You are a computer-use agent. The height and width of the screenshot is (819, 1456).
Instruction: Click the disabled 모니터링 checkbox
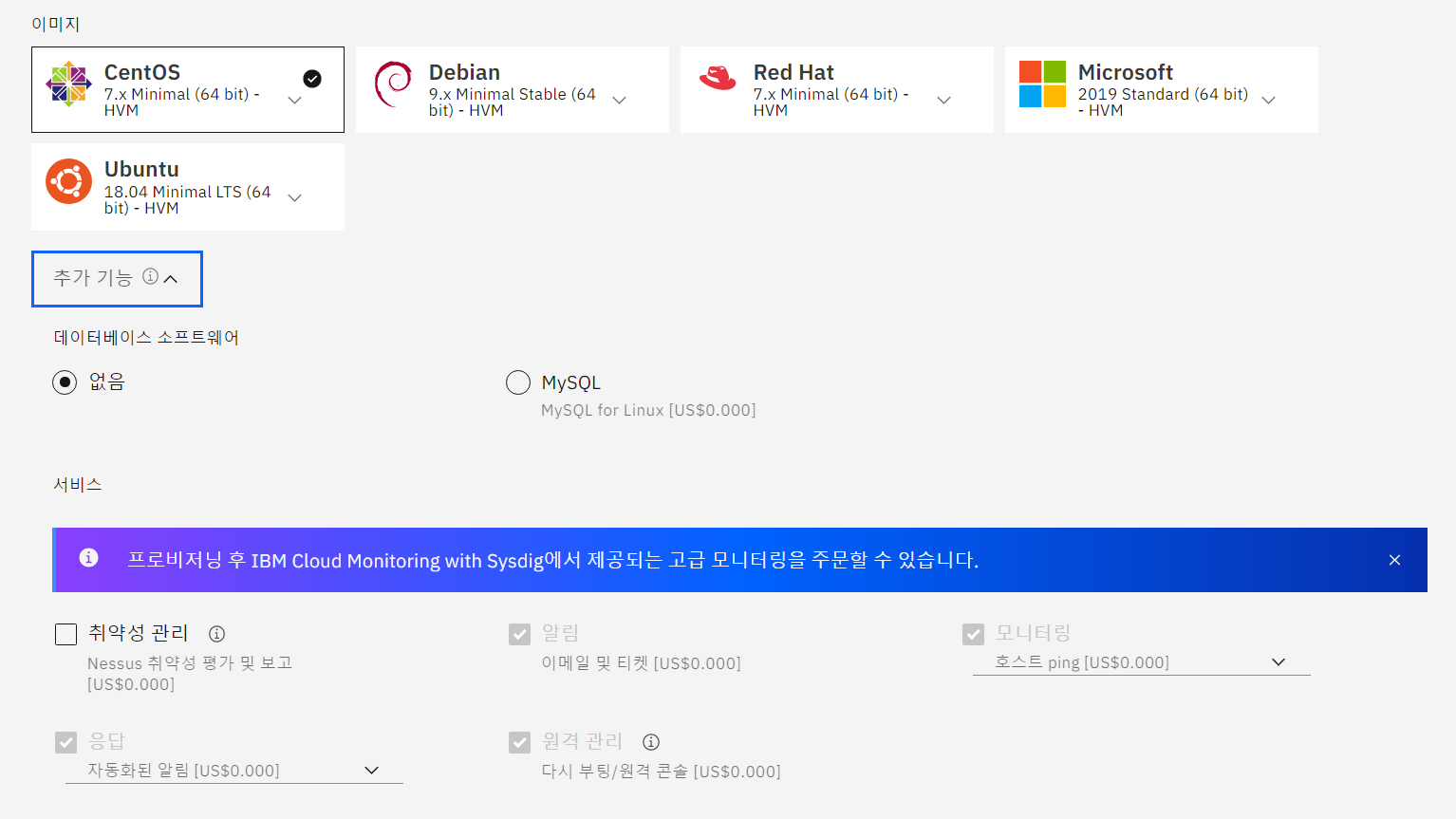[x=973, y=634]
